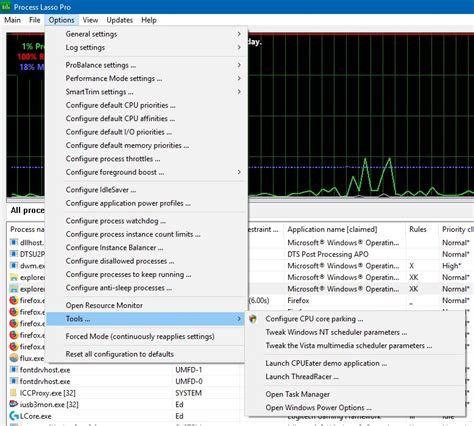Click the dwm.exe process icon
474x426 pixels.
coord(14,266)
